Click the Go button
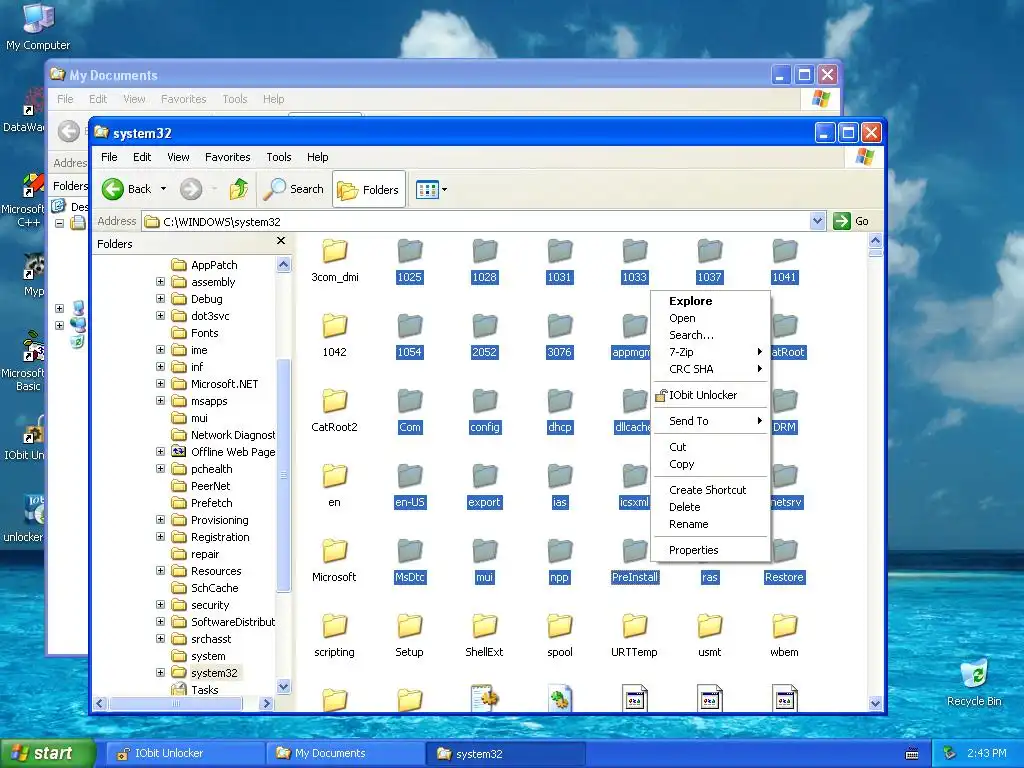Viewport: 1024px width, 768px height. 851,221
